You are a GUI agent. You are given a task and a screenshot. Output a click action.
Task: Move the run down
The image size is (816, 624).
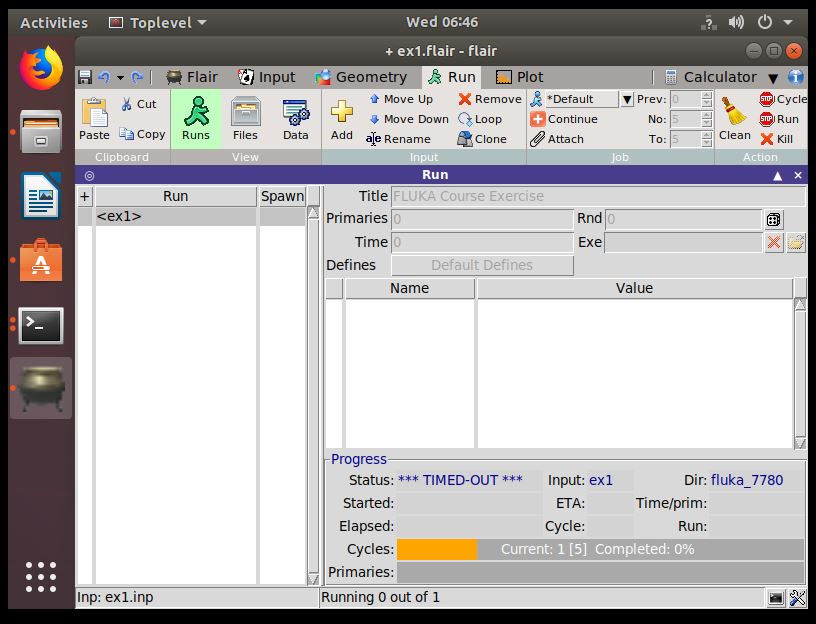(x=409, y=119)
